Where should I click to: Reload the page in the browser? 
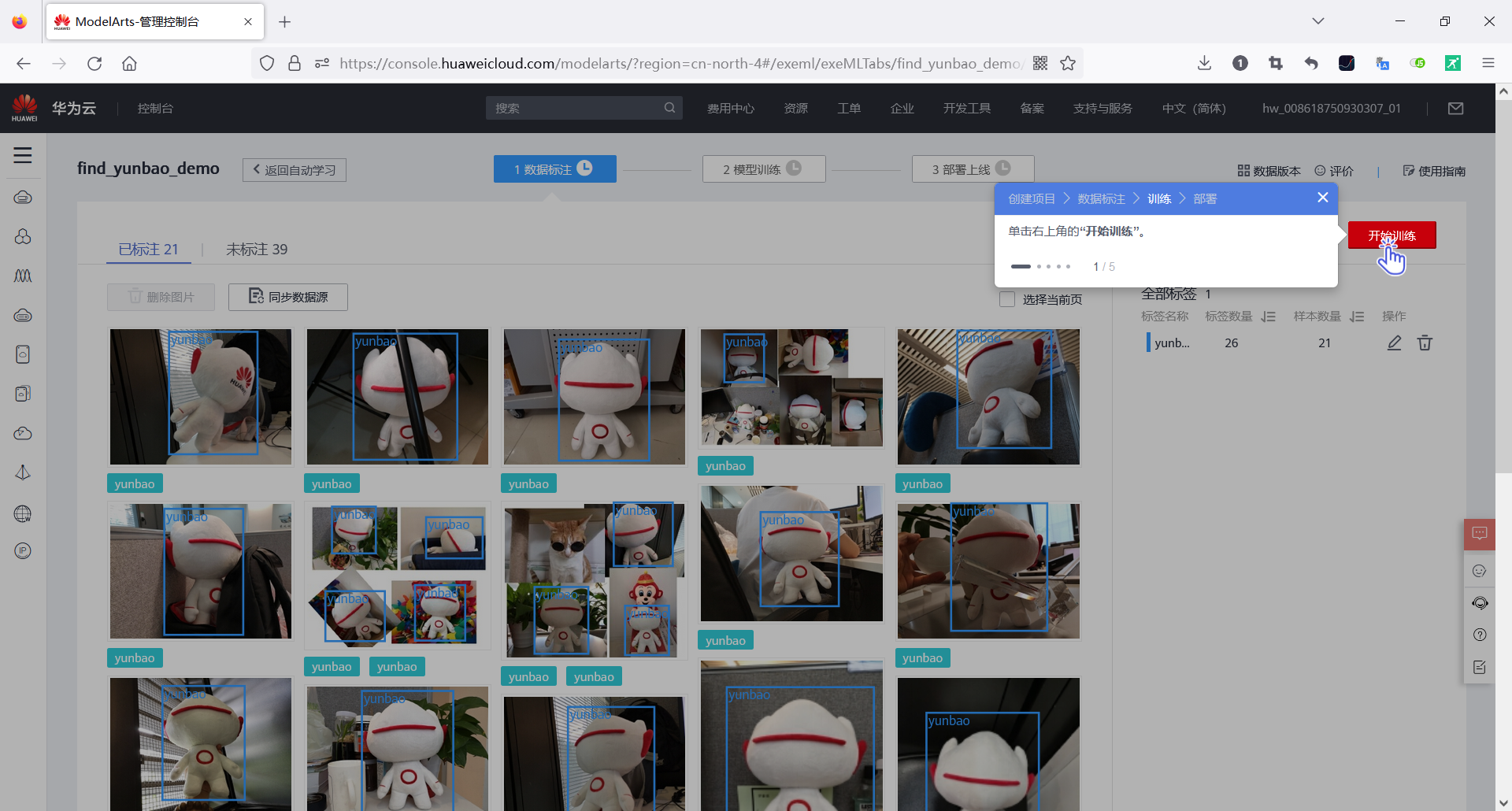(94, 64)
